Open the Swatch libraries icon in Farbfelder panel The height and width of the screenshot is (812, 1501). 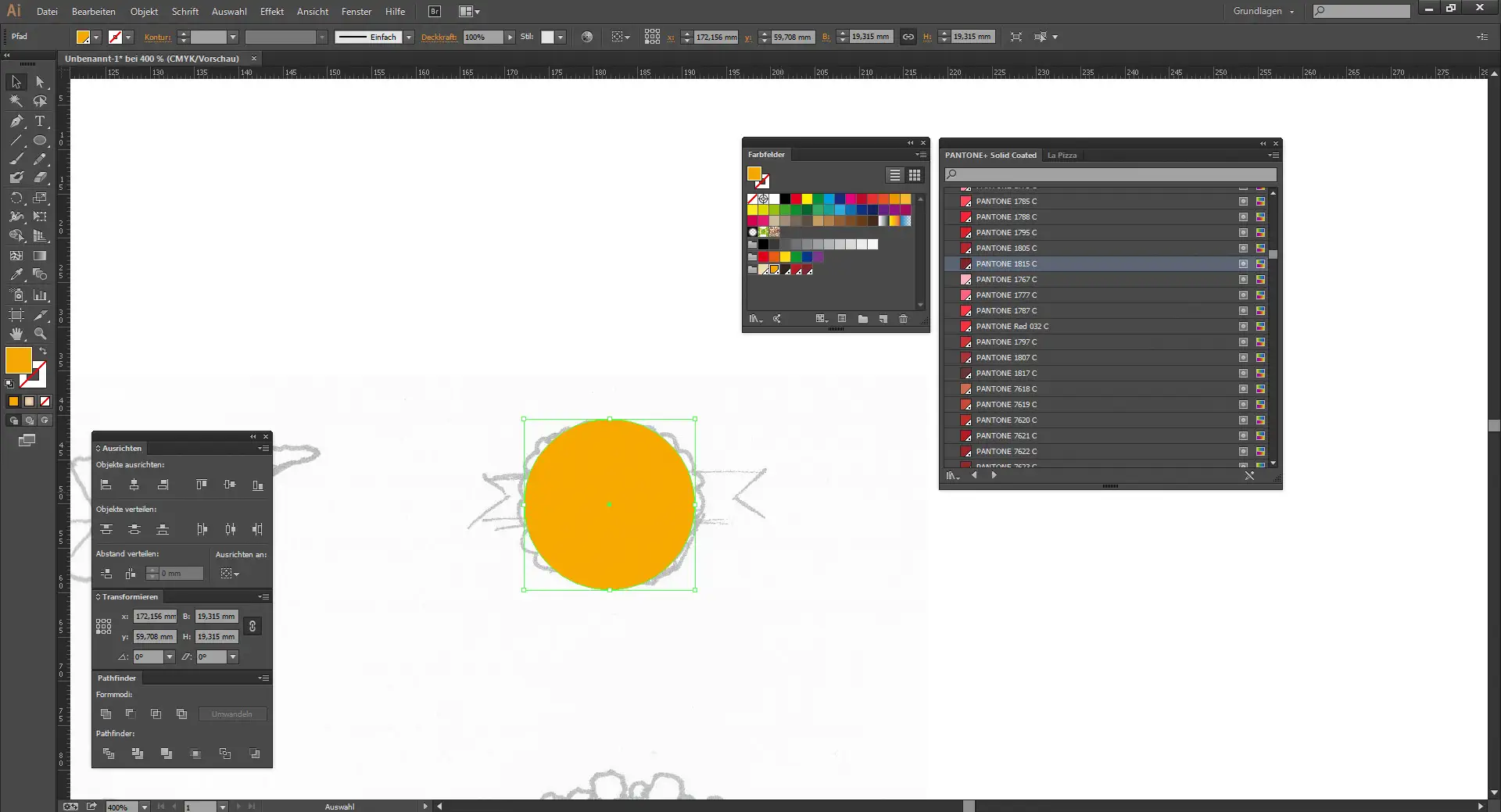pyautogui.click(x=755, y=317)
